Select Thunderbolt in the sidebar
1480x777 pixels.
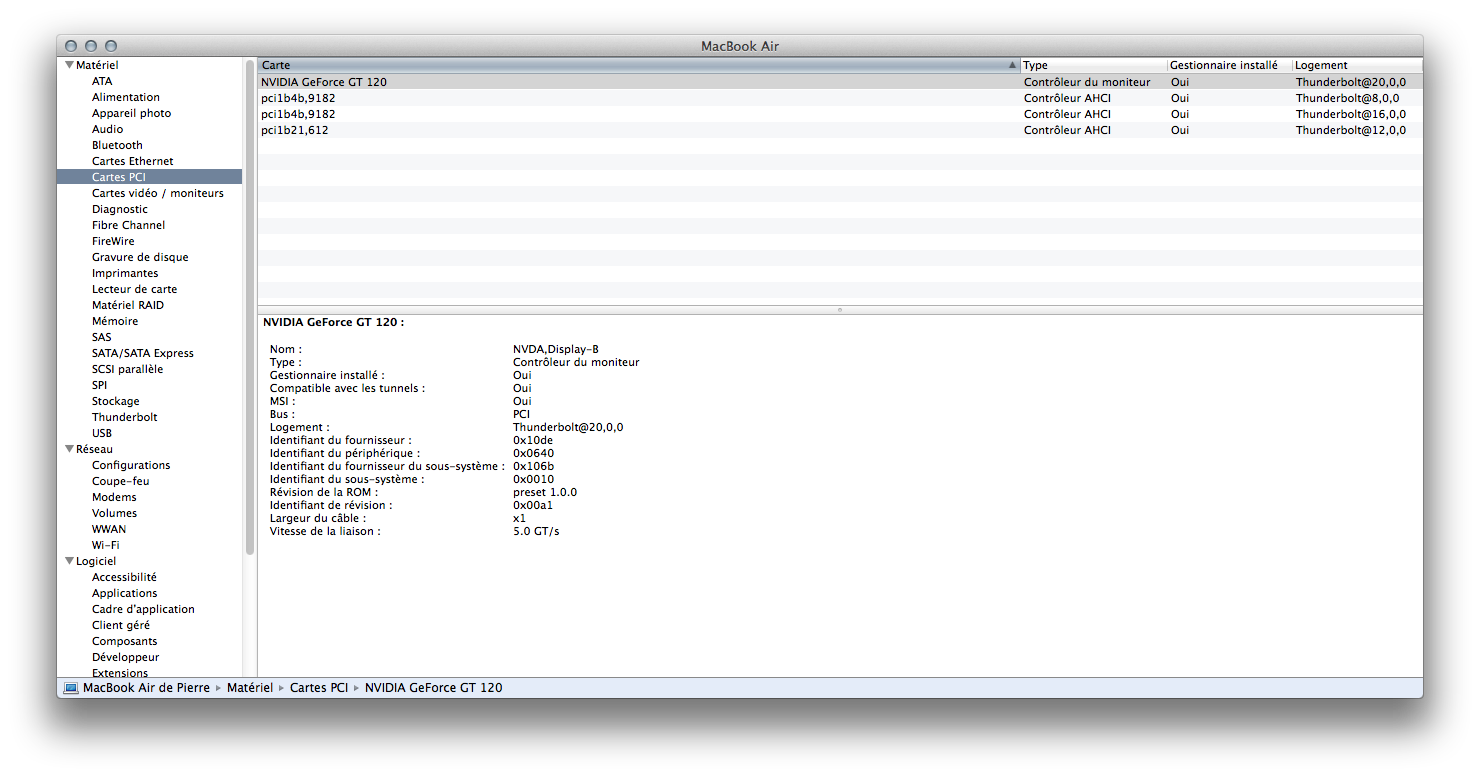click(125, 417)
